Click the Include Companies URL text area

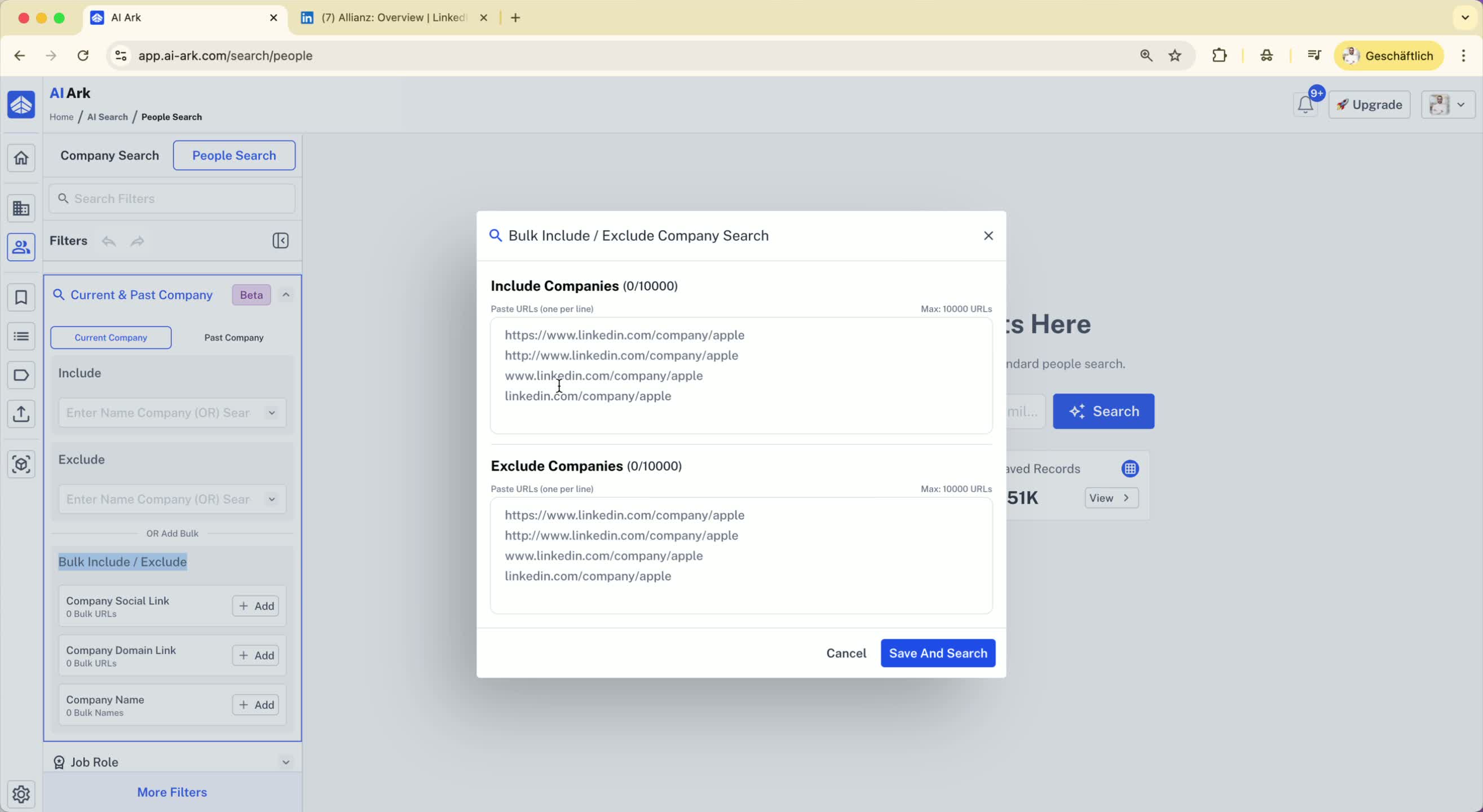[741, 376]
